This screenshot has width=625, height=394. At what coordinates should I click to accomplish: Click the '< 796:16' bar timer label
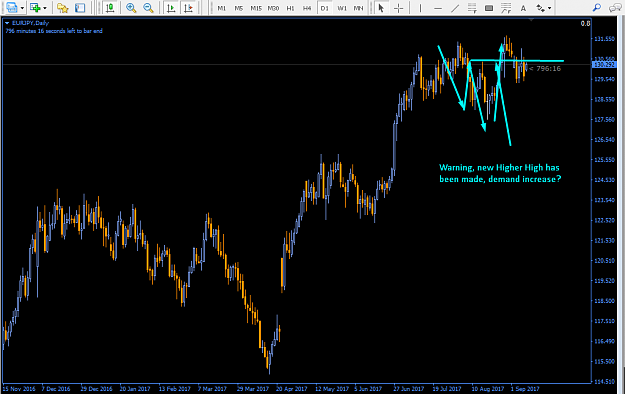coord(545,69)
